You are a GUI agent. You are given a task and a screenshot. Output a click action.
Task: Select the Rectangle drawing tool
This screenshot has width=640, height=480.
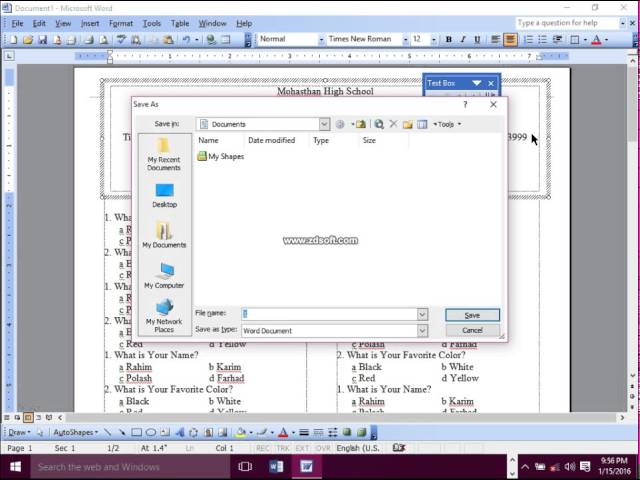click(136, 432)
